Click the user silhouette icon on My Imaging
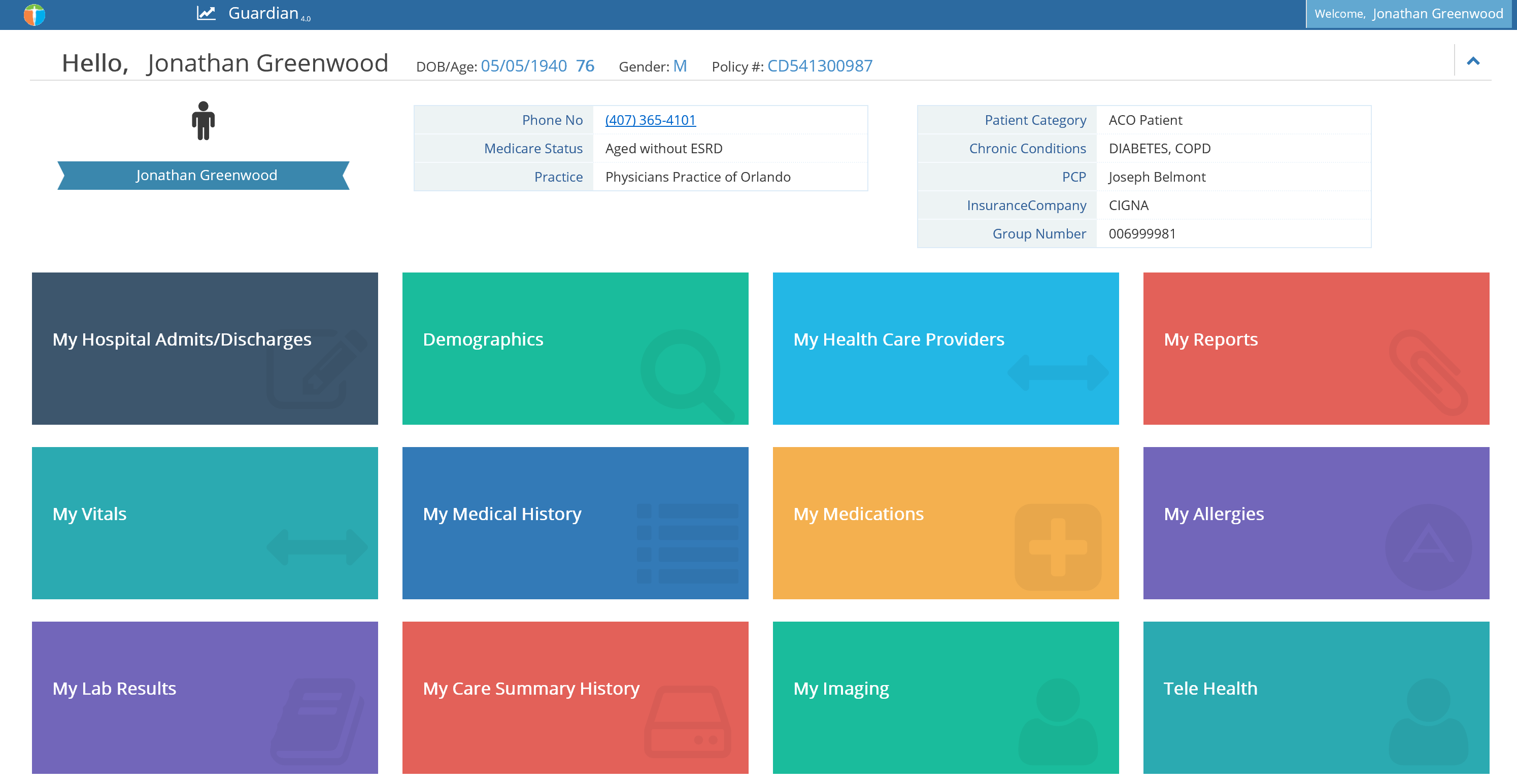 point(1058,722)
